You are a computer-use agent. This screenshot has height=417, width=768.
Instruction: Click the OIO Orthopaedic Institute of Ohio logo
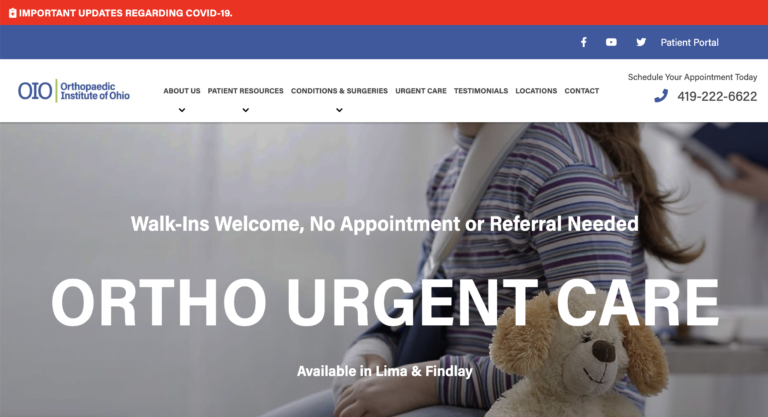tap(74, 91)
